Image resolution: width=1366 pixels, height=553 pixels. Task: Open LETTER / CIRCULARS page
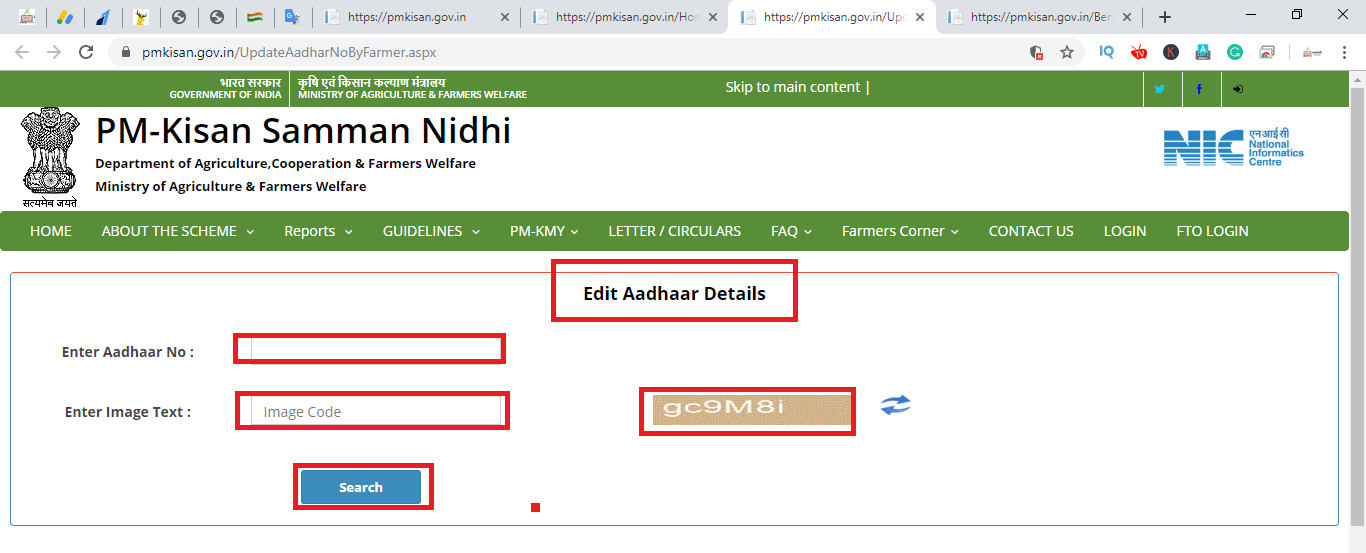click(675, 231)
